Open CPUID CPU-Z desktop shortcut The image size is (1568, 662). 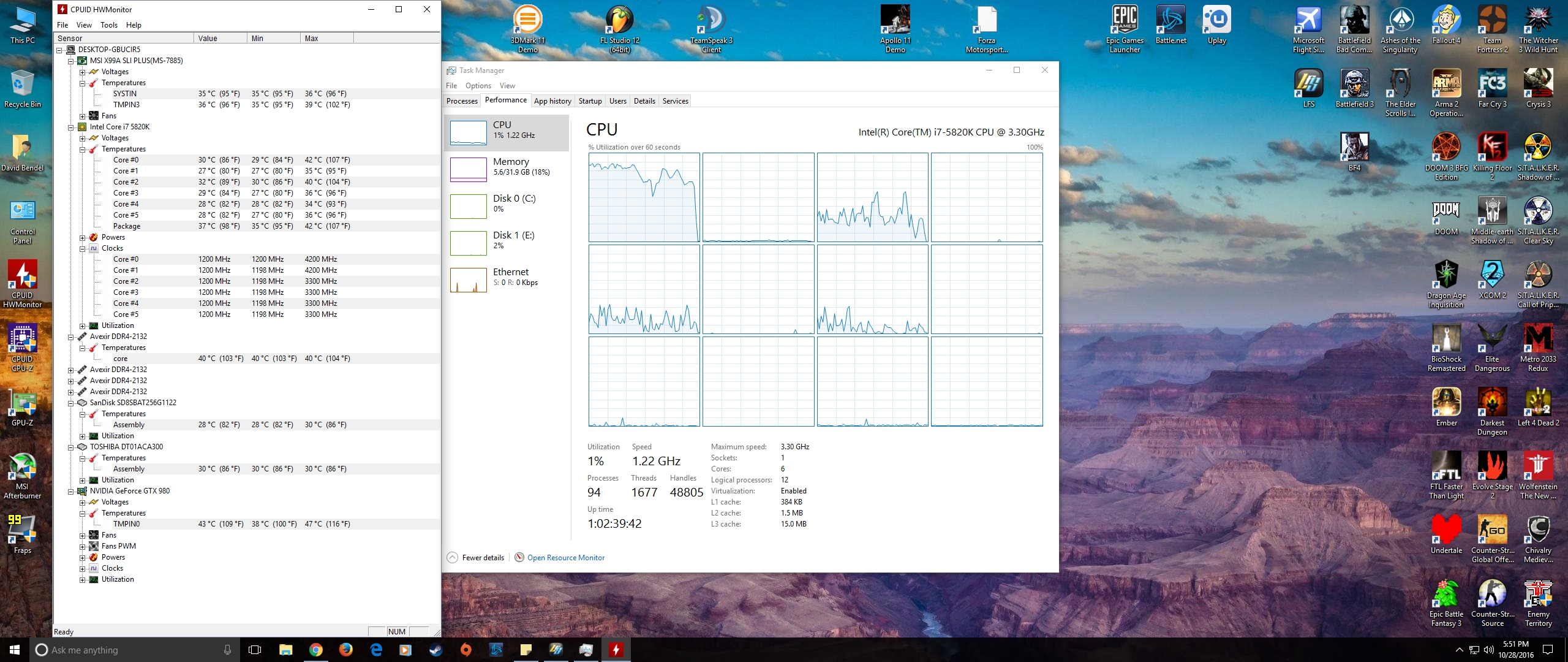(x=23, y=347)
